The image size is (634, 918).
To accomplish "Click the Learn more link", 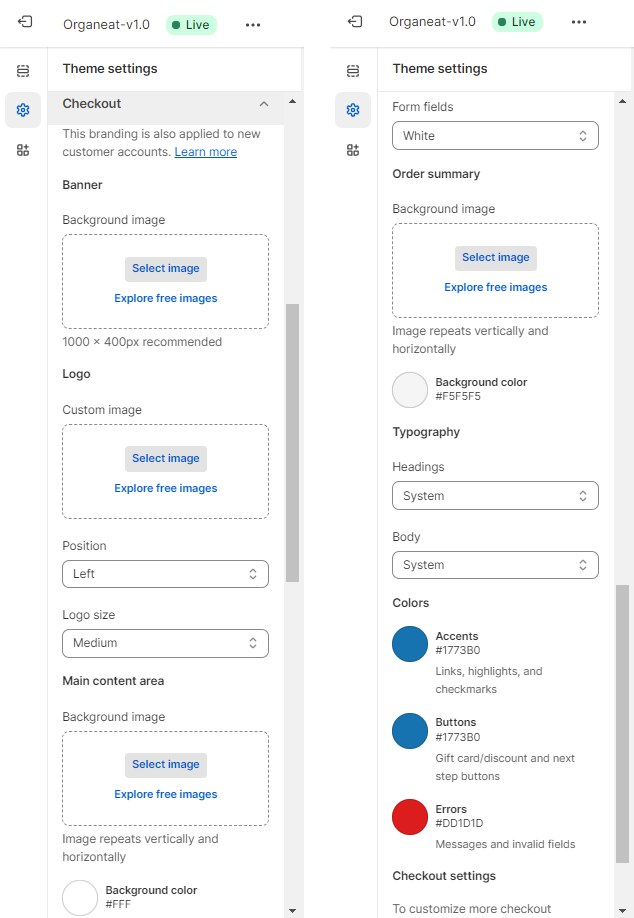I will (205, 152).
